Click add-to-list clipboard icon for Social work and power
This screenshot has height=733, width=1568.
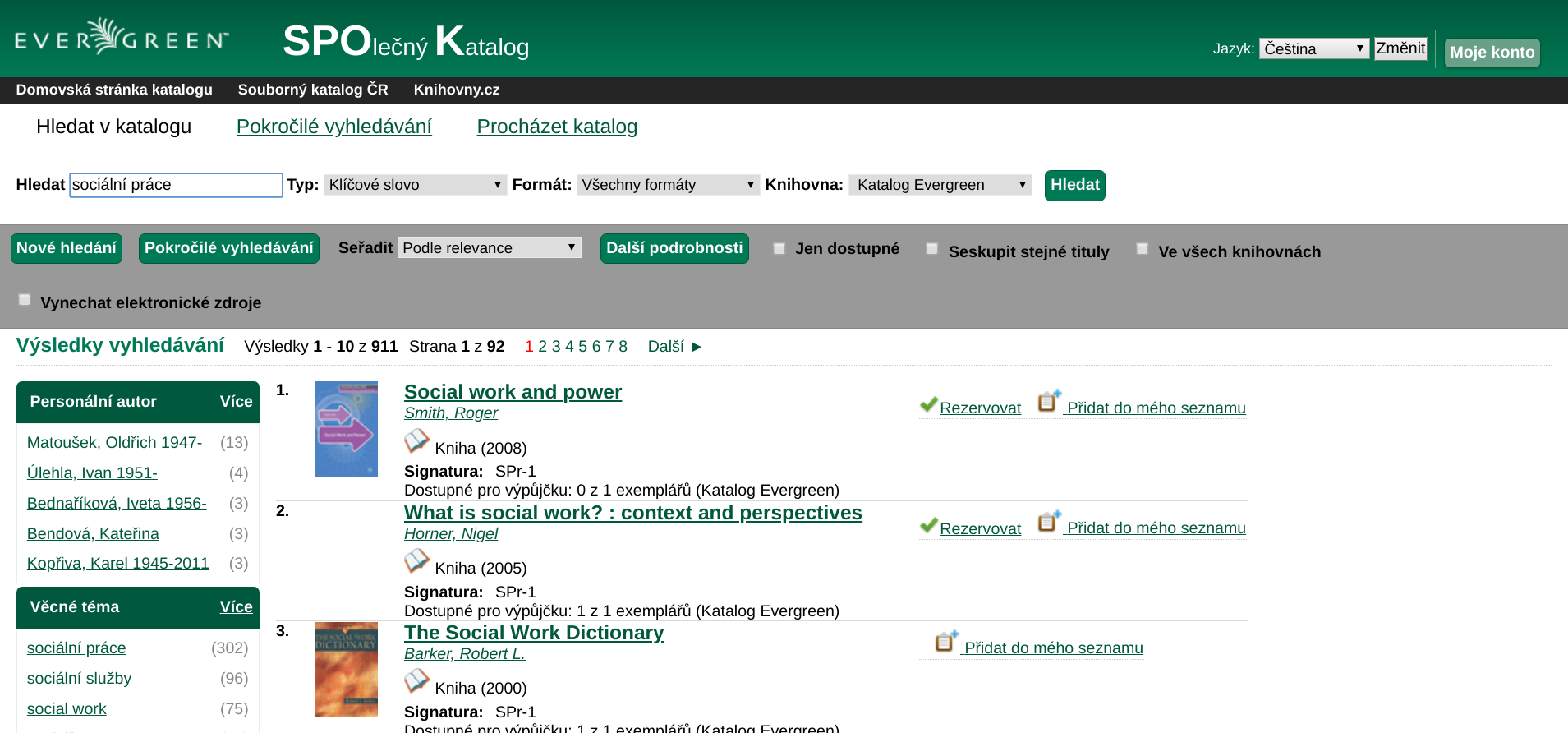[x=1049, y=401]
